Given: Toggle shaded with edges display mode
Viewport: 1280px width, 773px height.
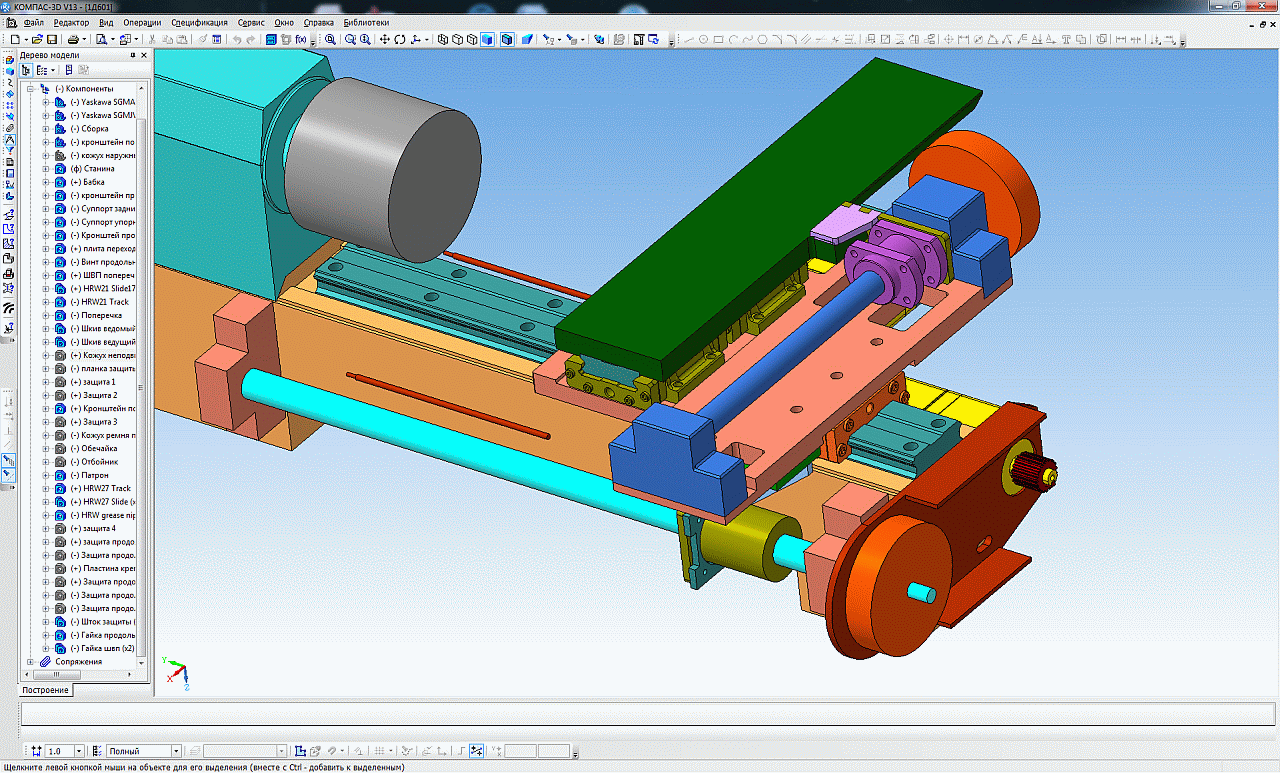Looking at the screenshot, I should tap(507, 39).
